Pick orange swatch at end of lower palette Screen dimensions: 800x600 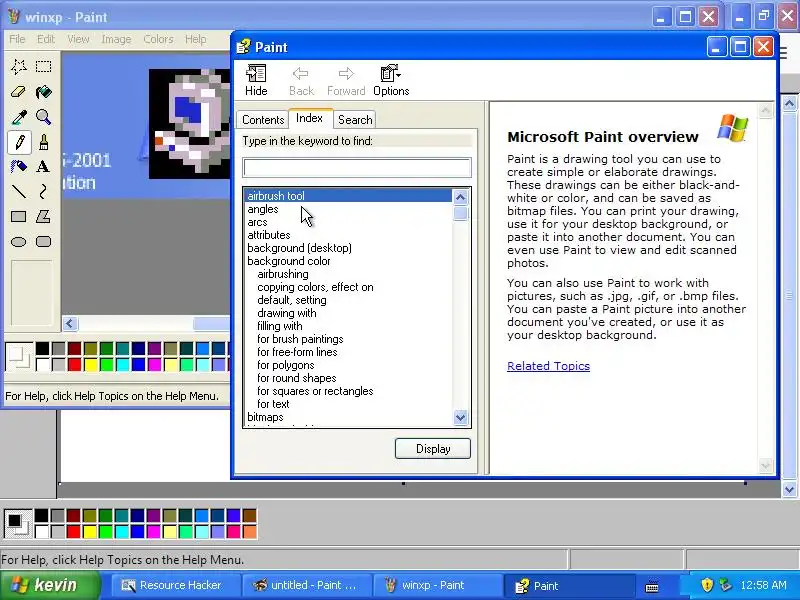249,532
